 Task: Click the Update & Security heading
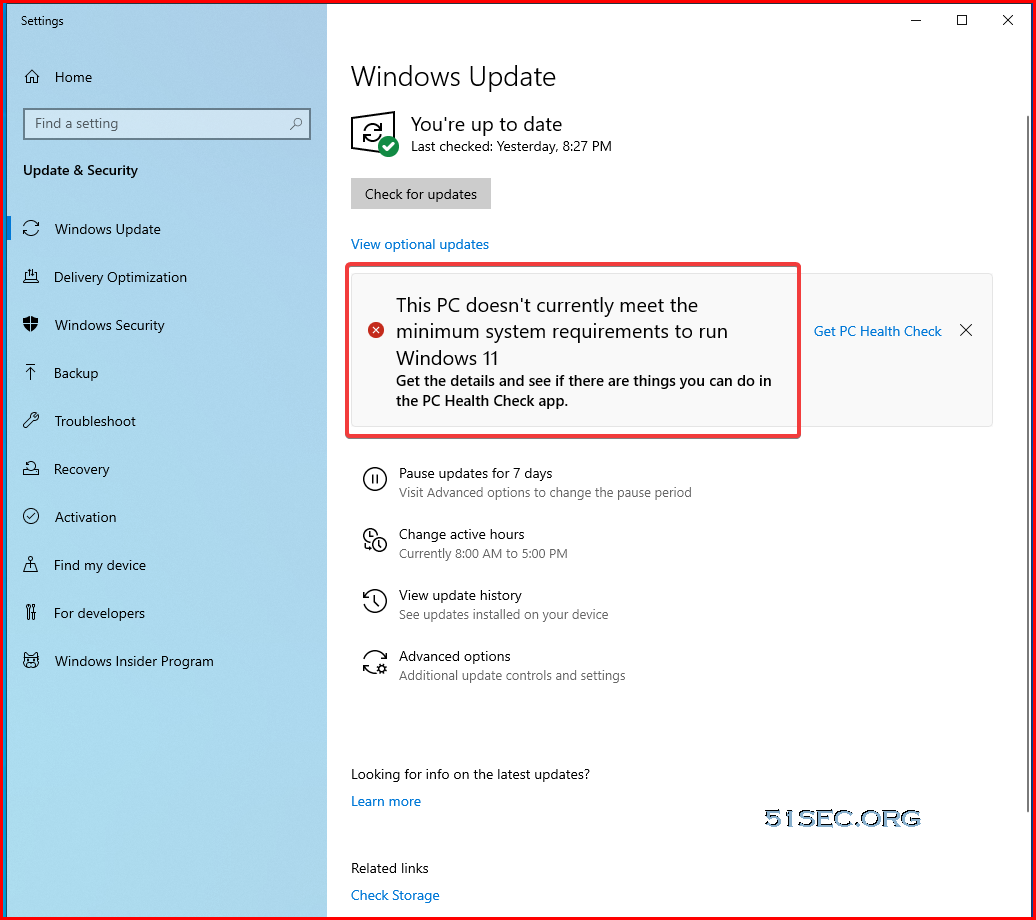pyautogui.click(x=81, y=170)
